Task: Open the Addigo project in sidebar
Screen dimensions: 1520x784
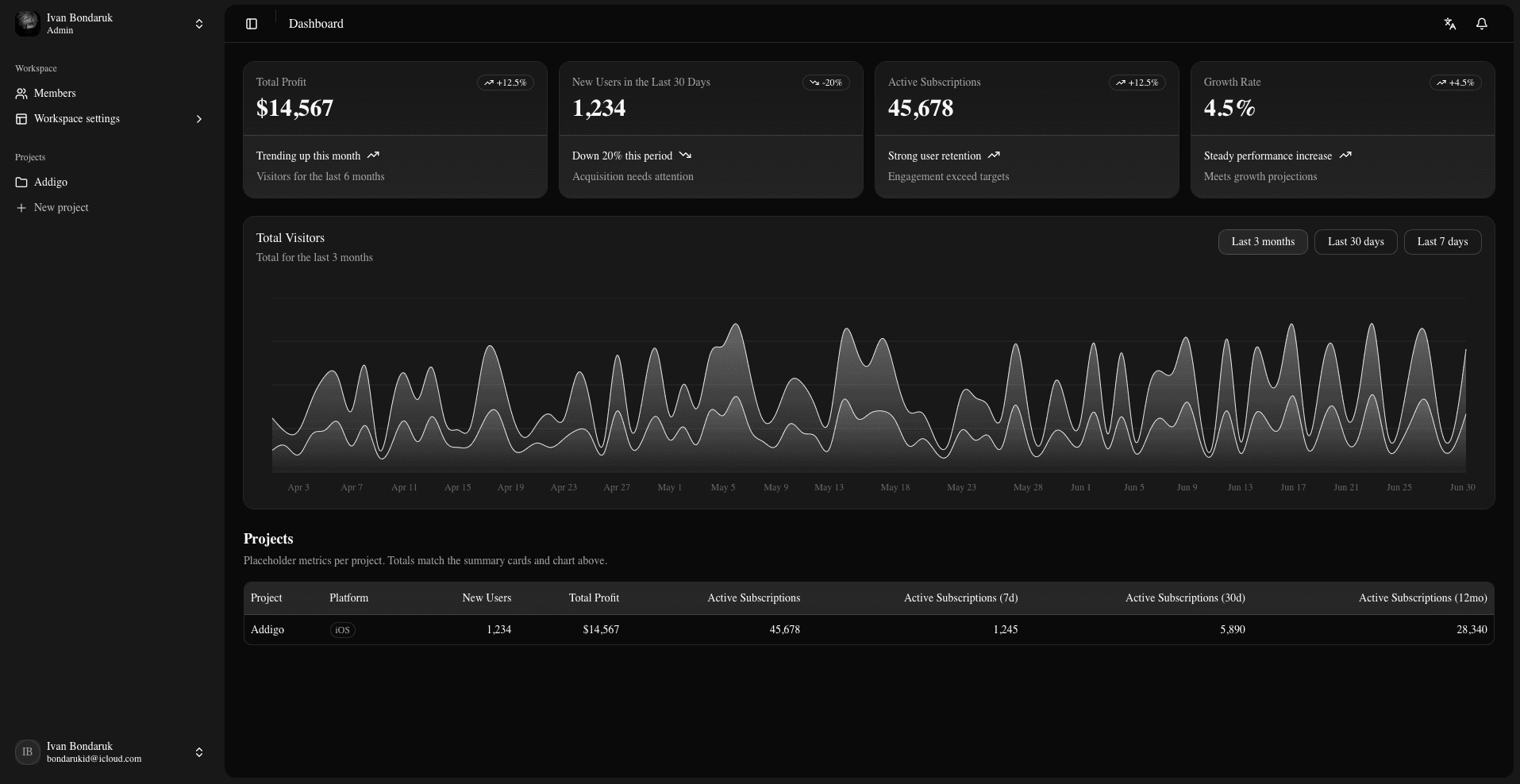Action: tap(110, 183)
